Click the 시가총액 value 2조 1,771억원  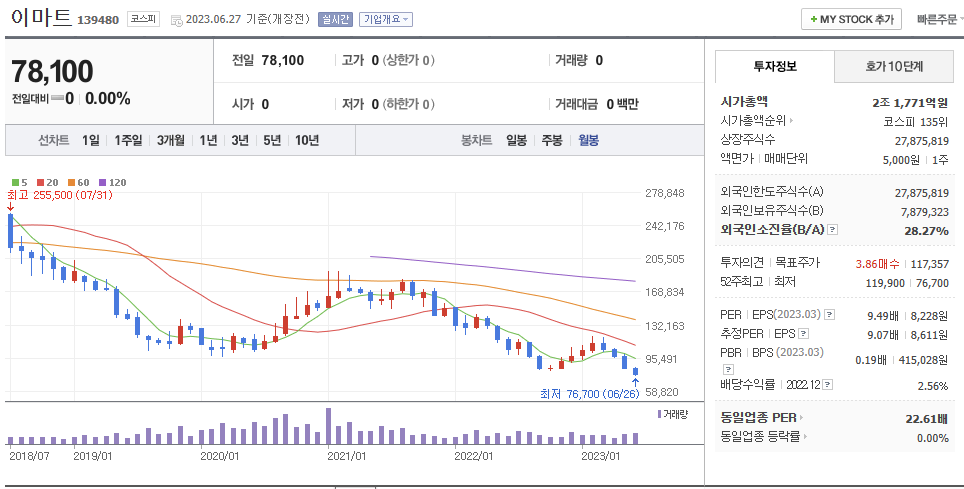tap(910, 103)
